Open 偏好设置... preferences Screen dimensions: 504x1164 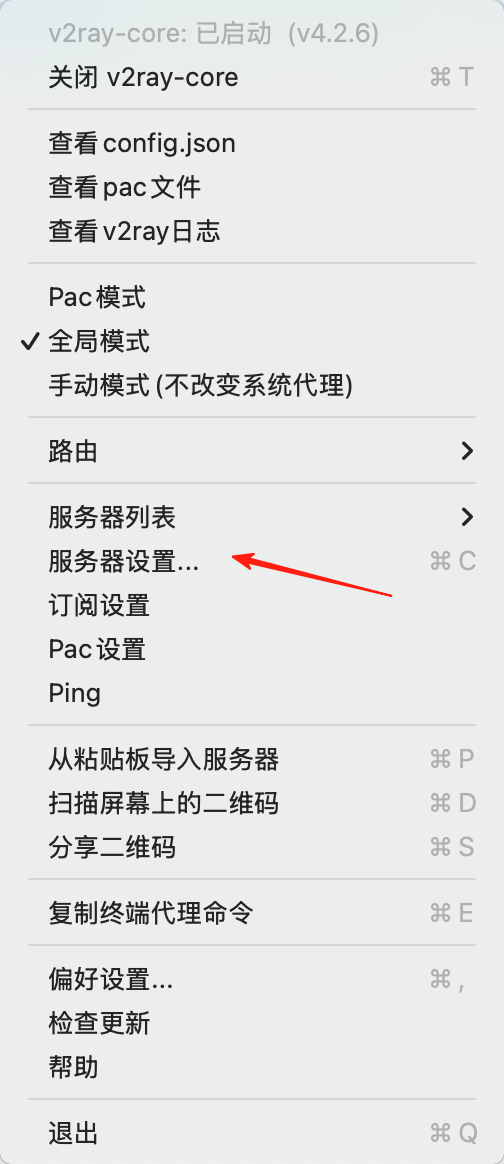(x=252, y=979)
